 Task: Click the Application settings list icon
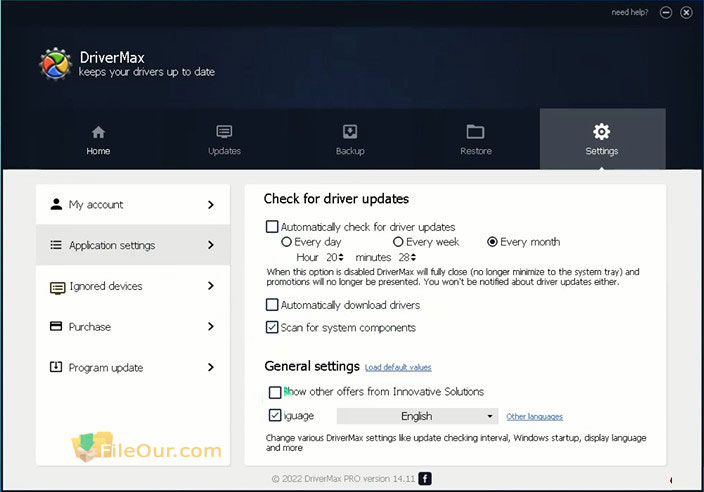pyautogui.click(x=56, y=245)
